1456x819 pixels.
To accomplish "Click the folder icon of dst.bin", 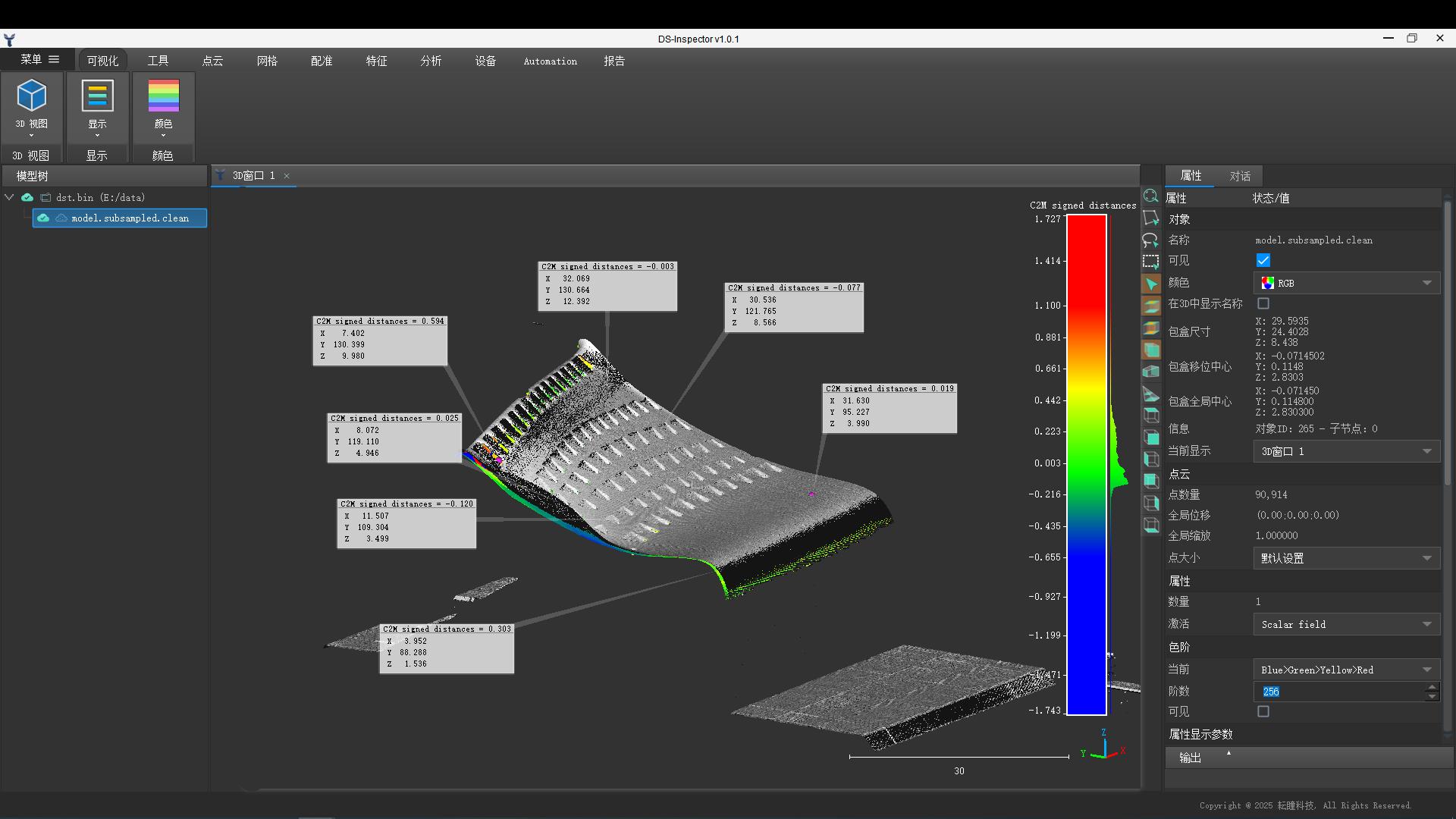I will tap(45, 197).
